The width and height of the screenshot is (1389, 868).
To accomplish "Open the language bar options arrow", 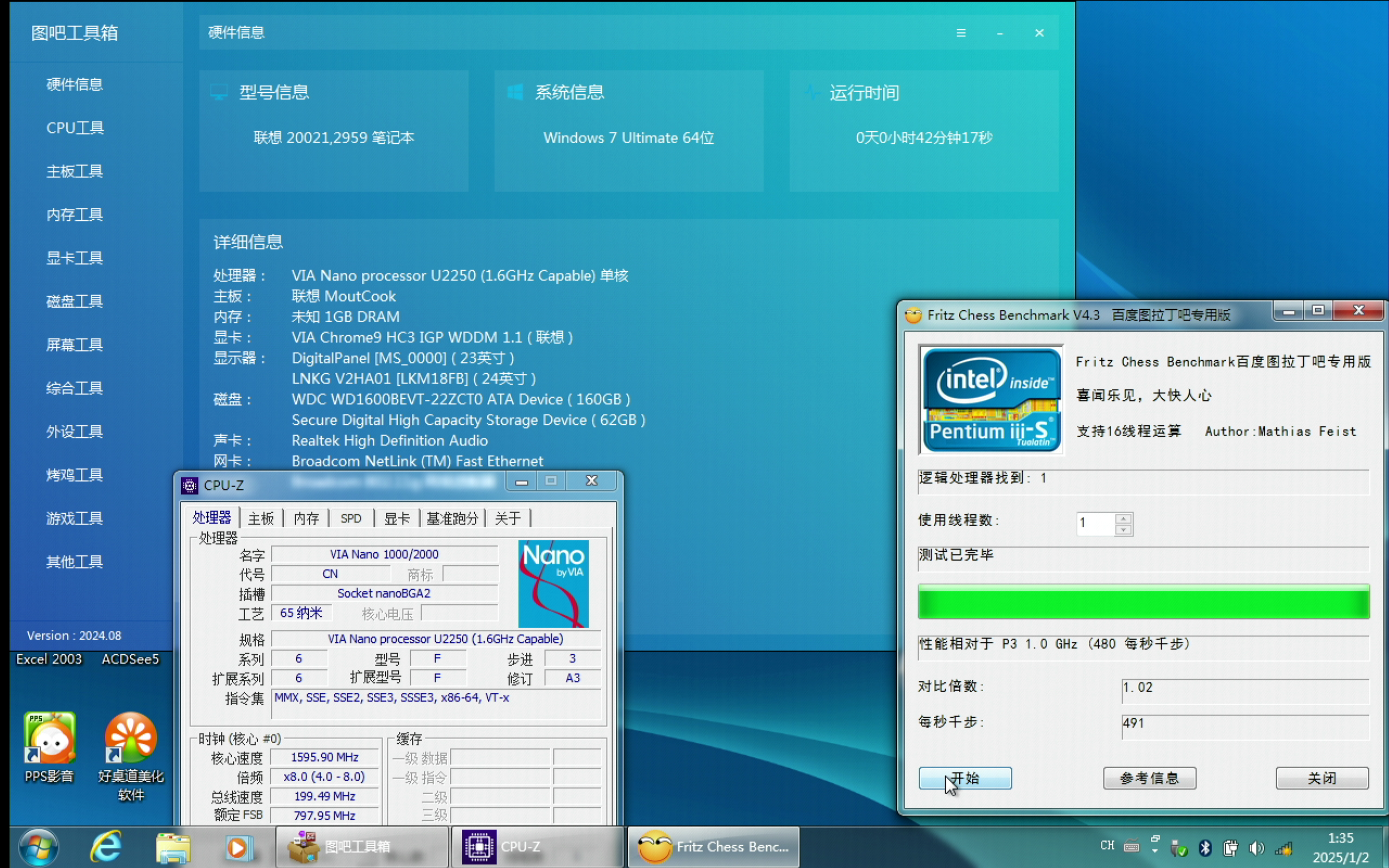I will (x=1155, y=851).
